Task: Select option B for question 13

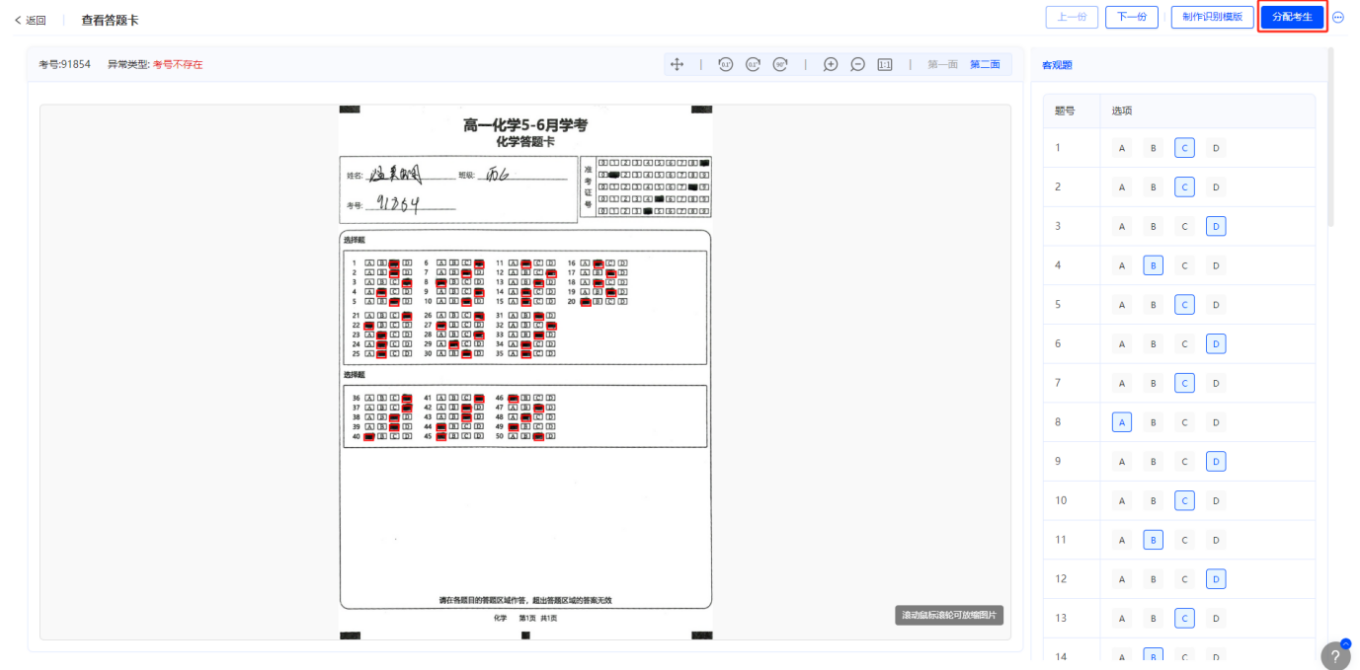Action: tap(1153, 618)
